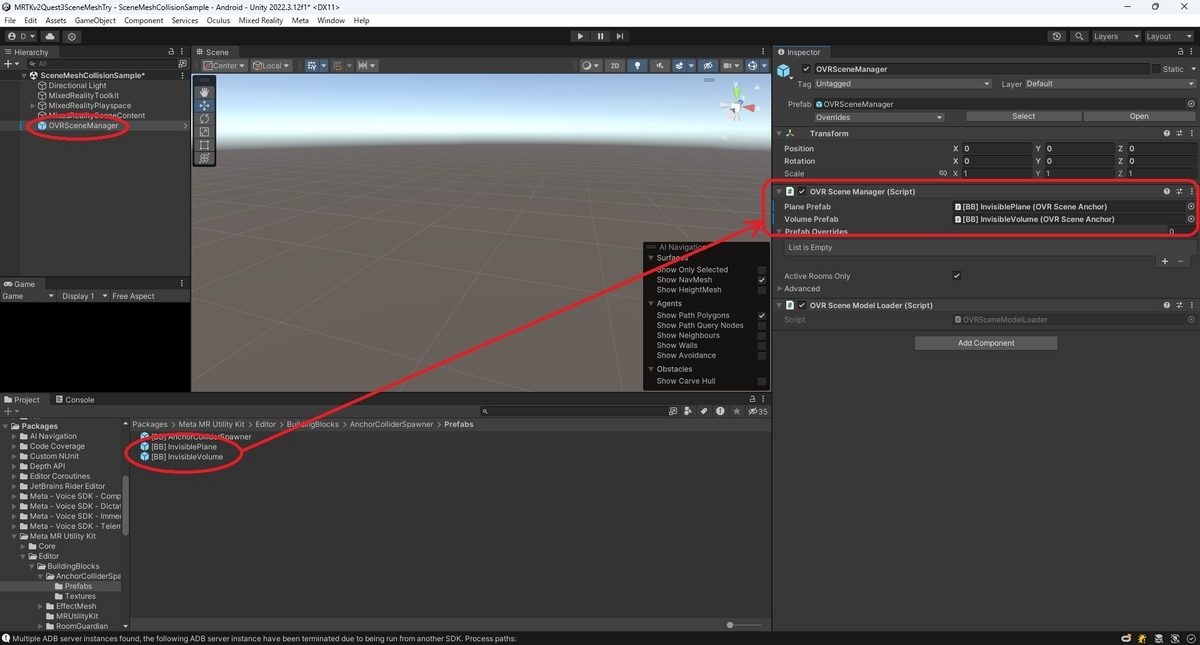Toggle OVR Scene Manager script enabled checkbox
1200x645 pixels.
tap(802, 191)
